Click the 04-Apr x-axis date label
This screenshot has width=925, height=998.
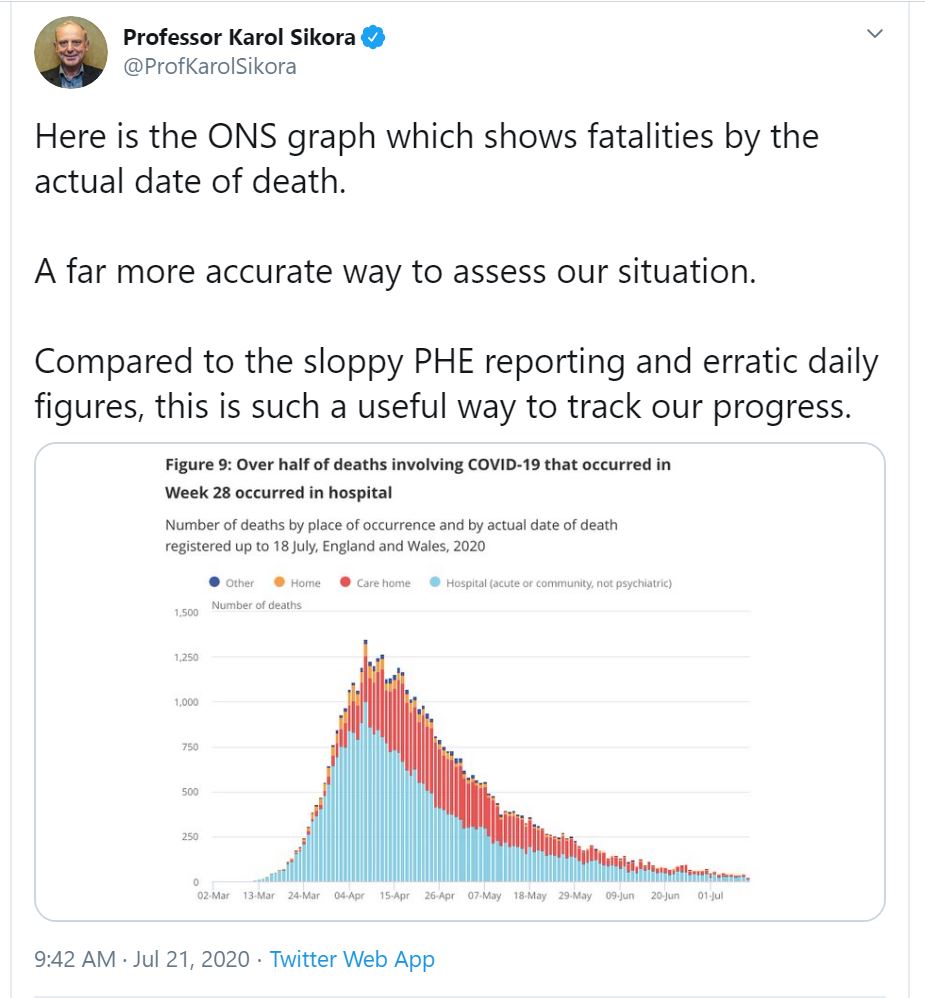(349, 896)
